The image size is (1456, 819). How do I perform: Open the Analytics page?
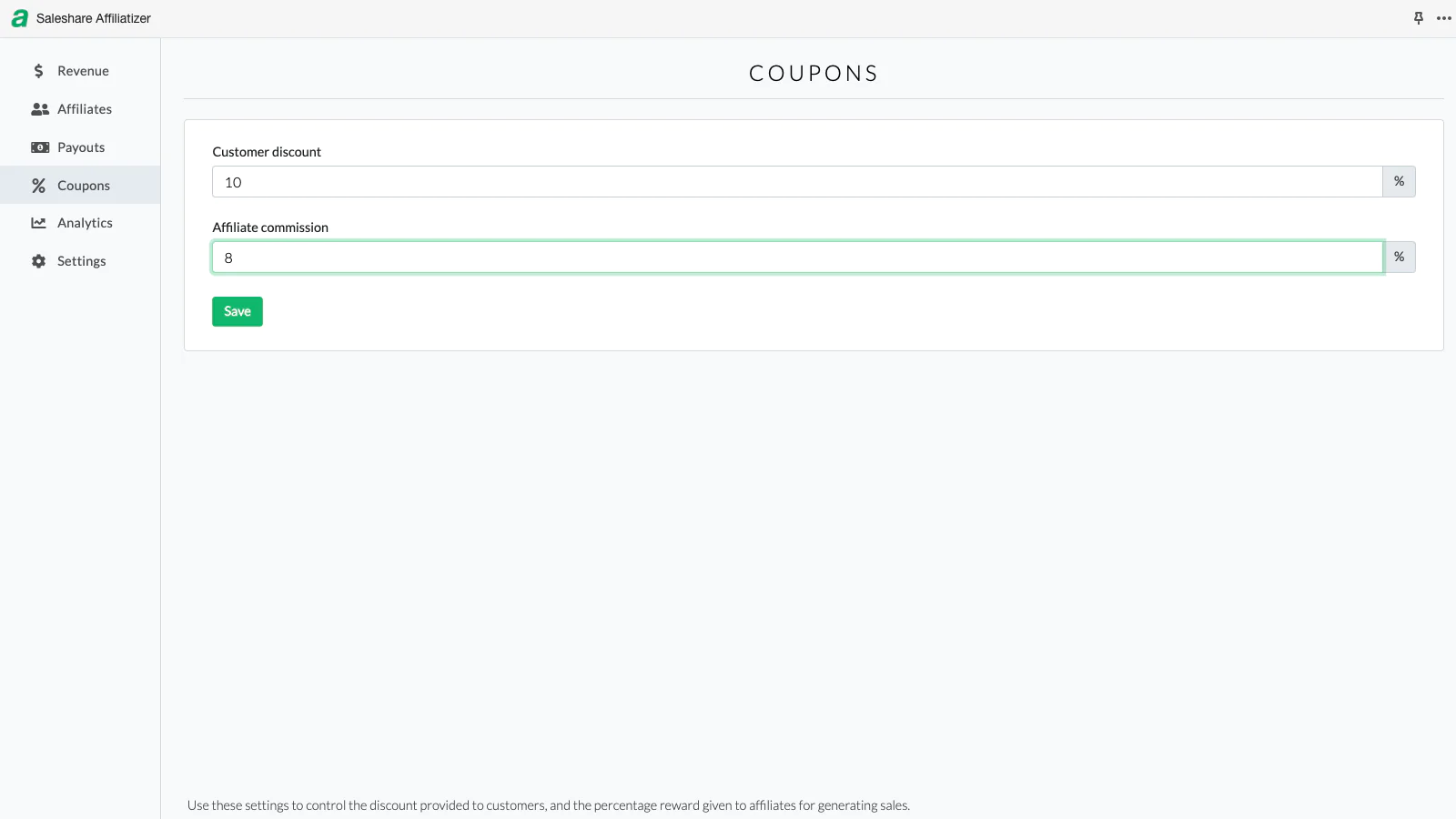pos(85,223)
